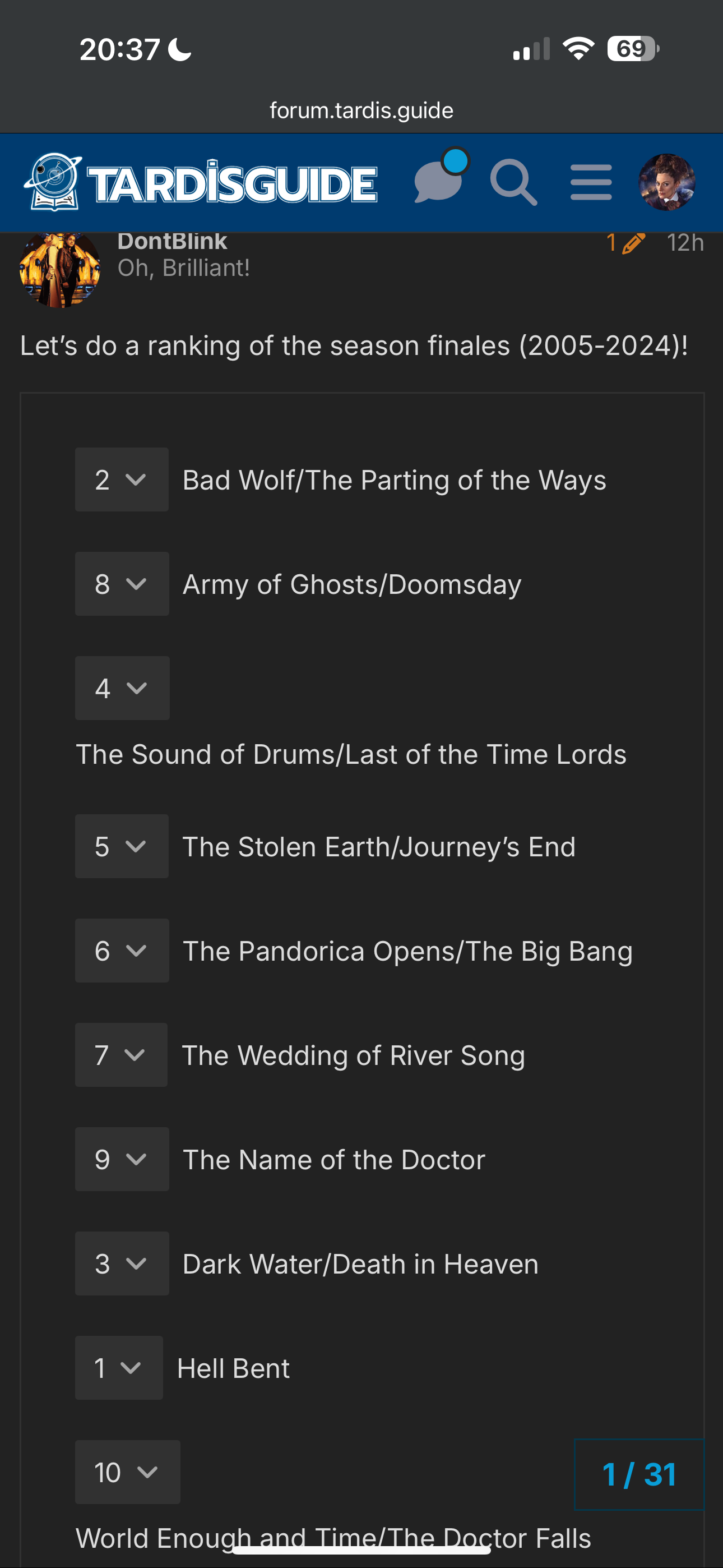
Task: Tap the battery status indicator
Action: 633,49
